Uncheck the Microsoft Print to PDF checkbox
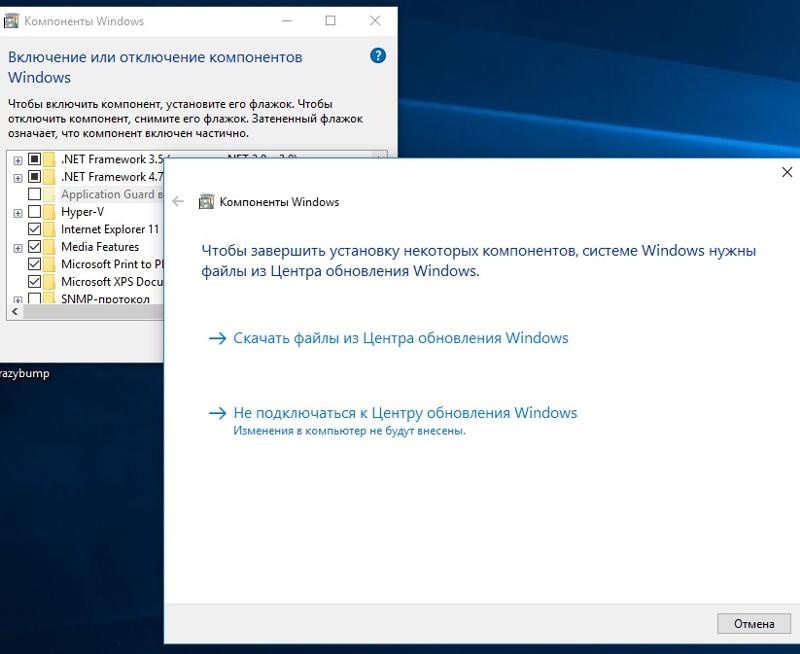 click(34, 264)
